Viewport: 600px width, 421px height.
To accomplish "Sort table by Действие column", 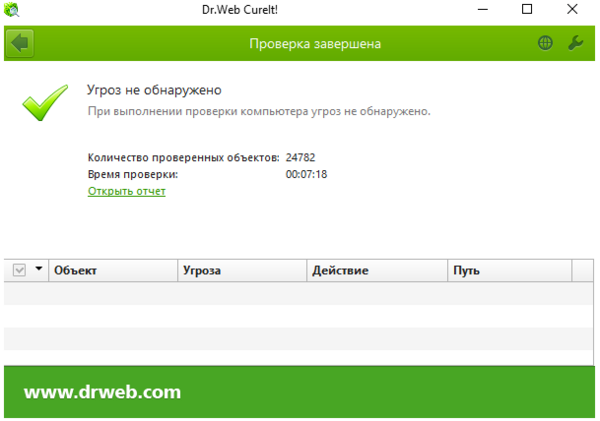I will (377, 271).
